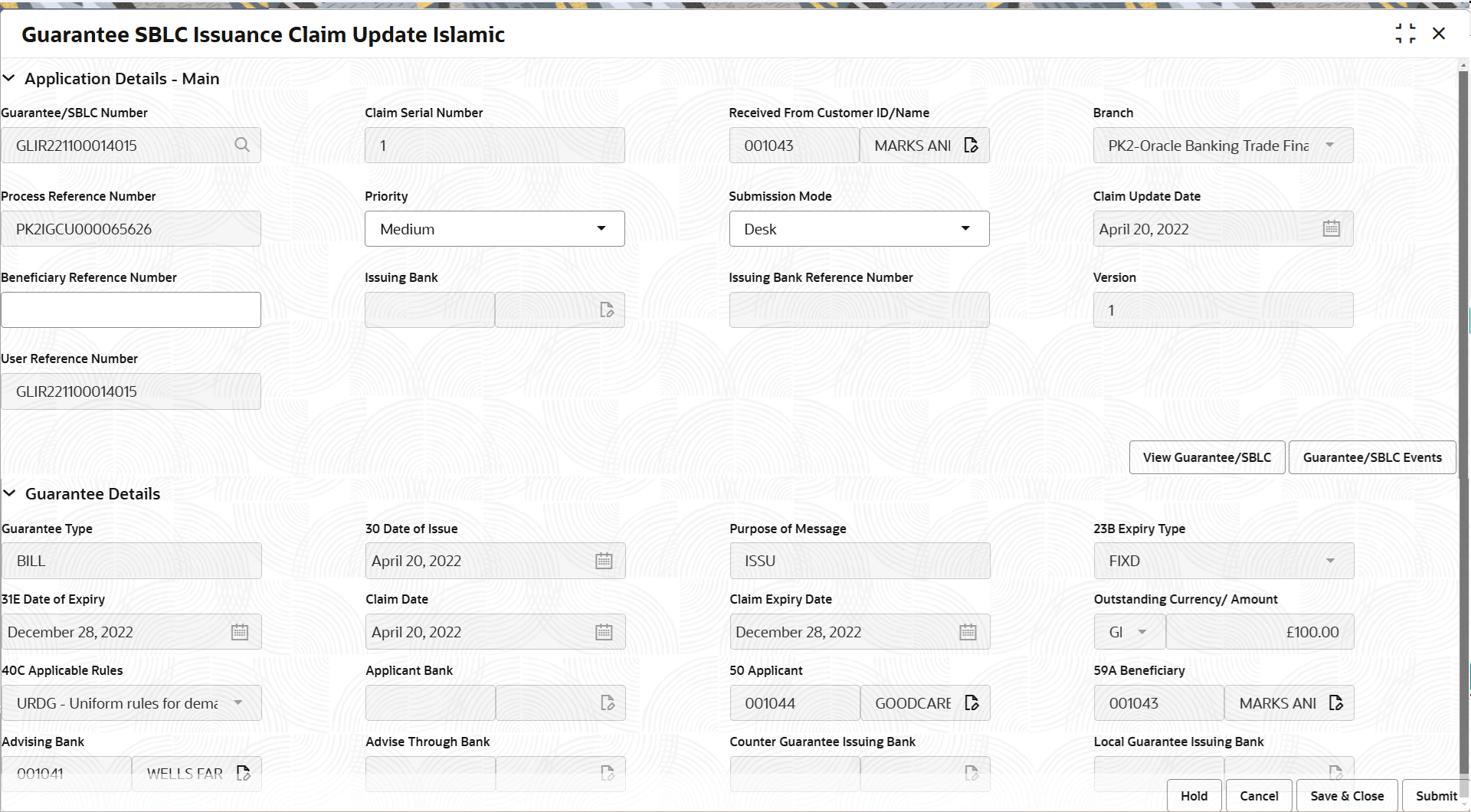Click the party details icon next to MARKS ANI customer
The height and width of the screenshot is (812, 1471).
[971, 145]
